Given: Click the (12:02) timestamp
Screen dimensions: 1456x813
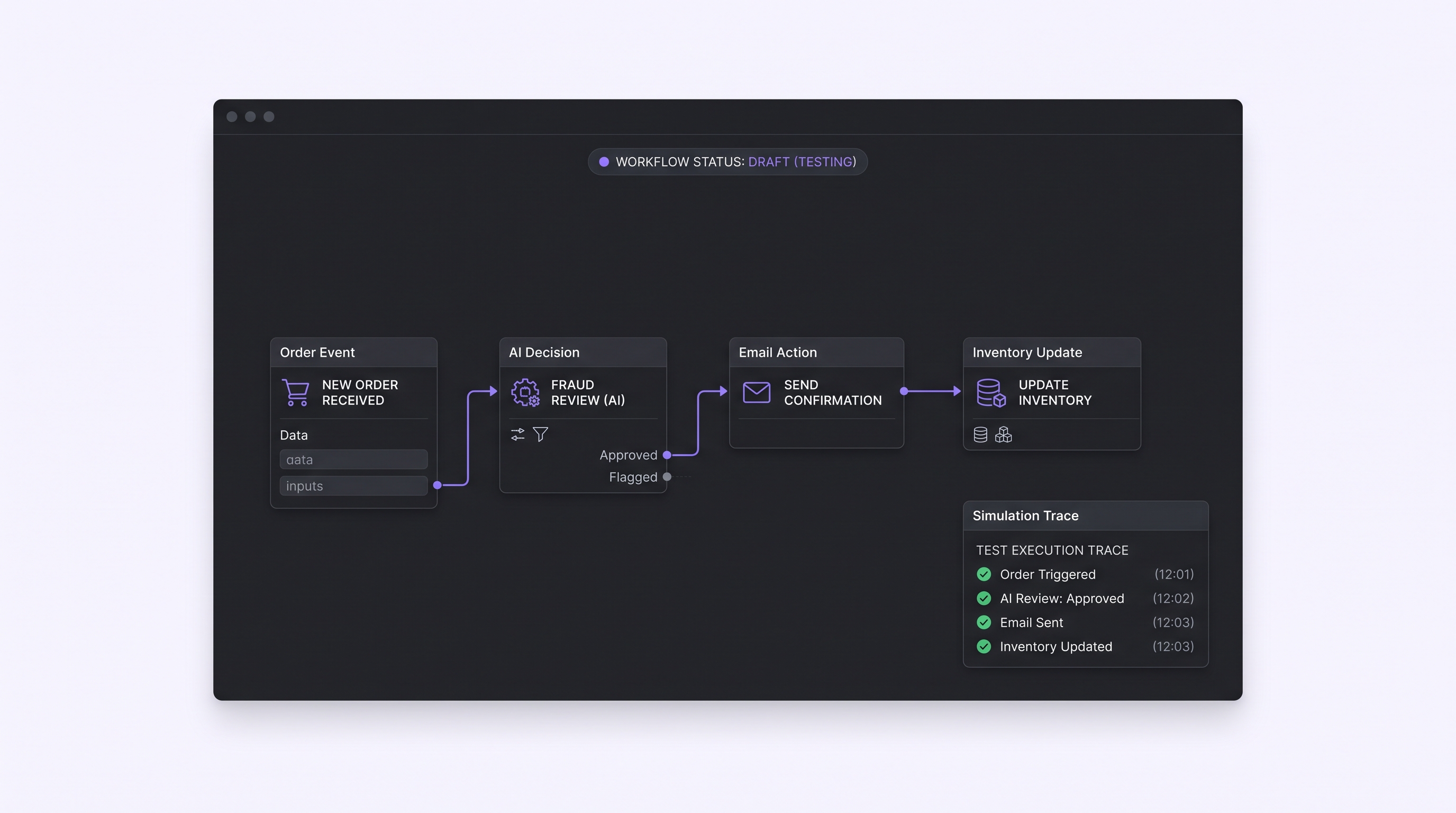Looking at the screenshot, I should tap(1173, 598).
